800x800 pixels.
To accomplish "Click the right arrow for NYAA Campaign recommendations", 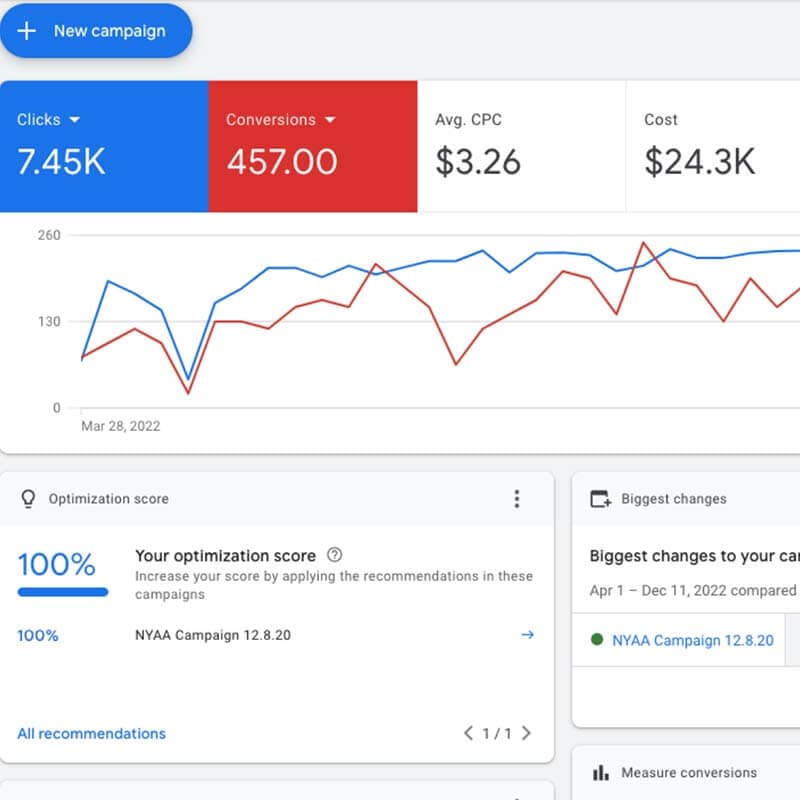I will pyautogui.click(x=528, y=635).
